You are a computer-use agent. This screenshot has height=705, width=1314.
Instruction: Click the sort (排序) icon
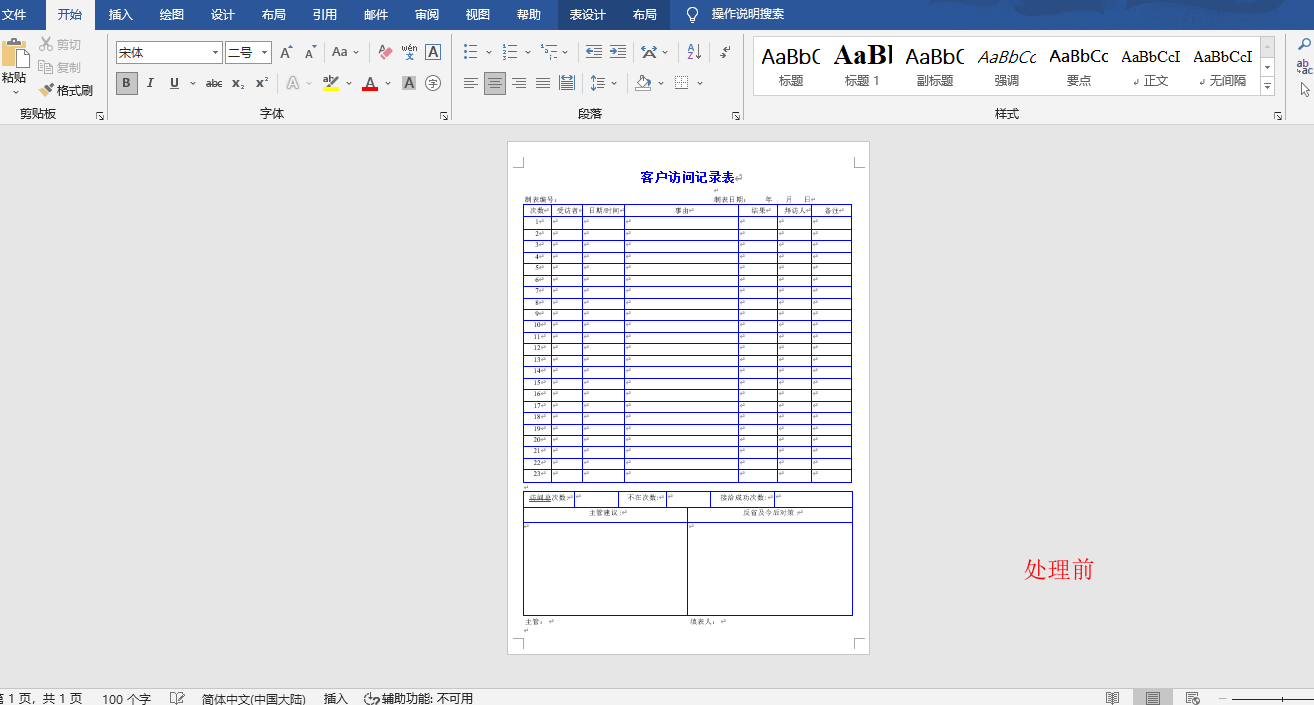tap(693, 51)
